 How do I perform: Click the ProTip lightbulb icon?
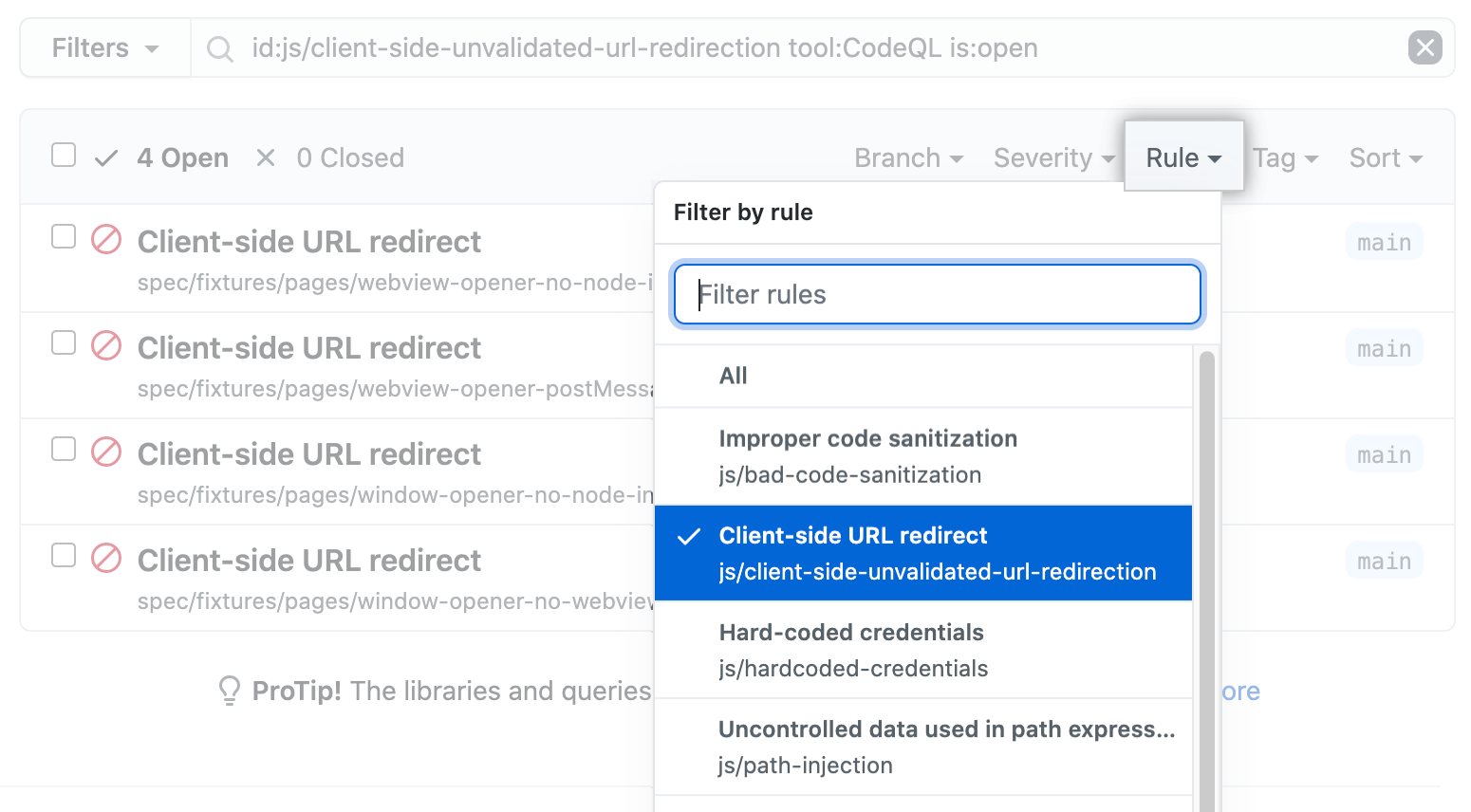click(229, 691)
